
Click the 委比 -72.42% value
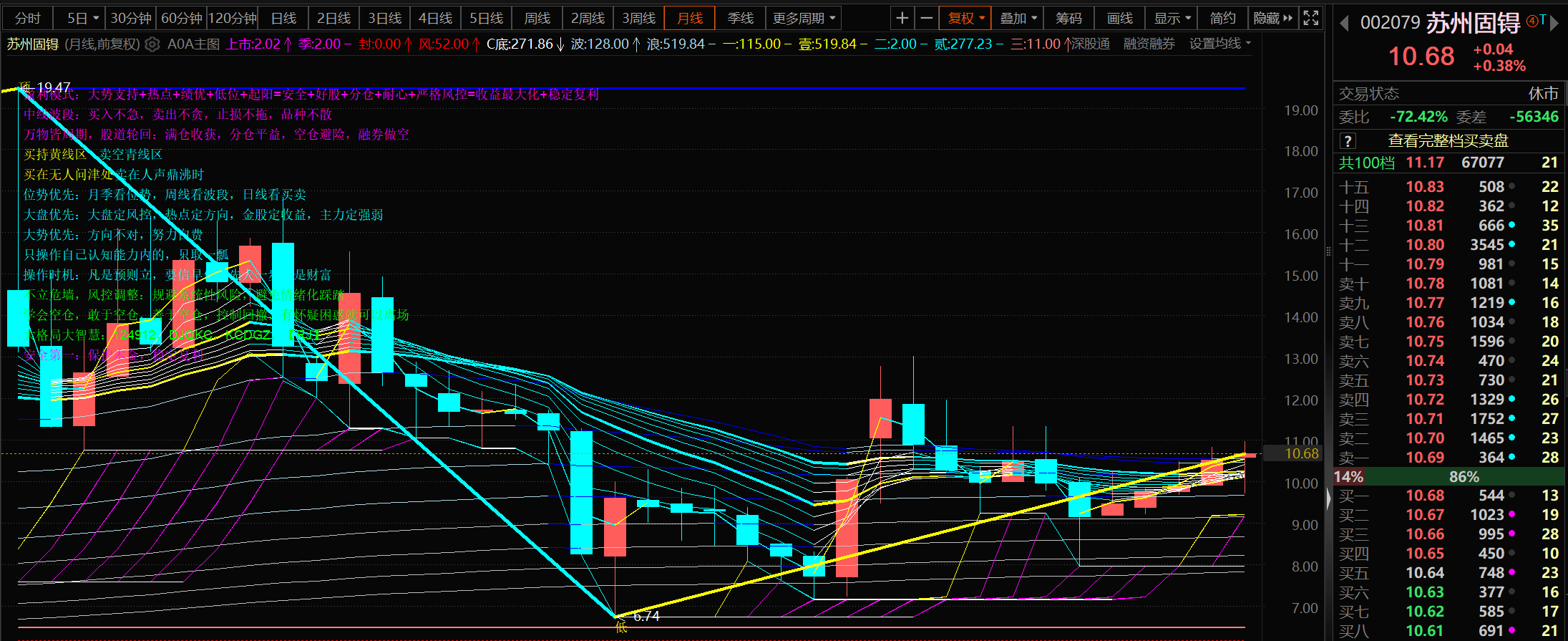click(1418, 117)
